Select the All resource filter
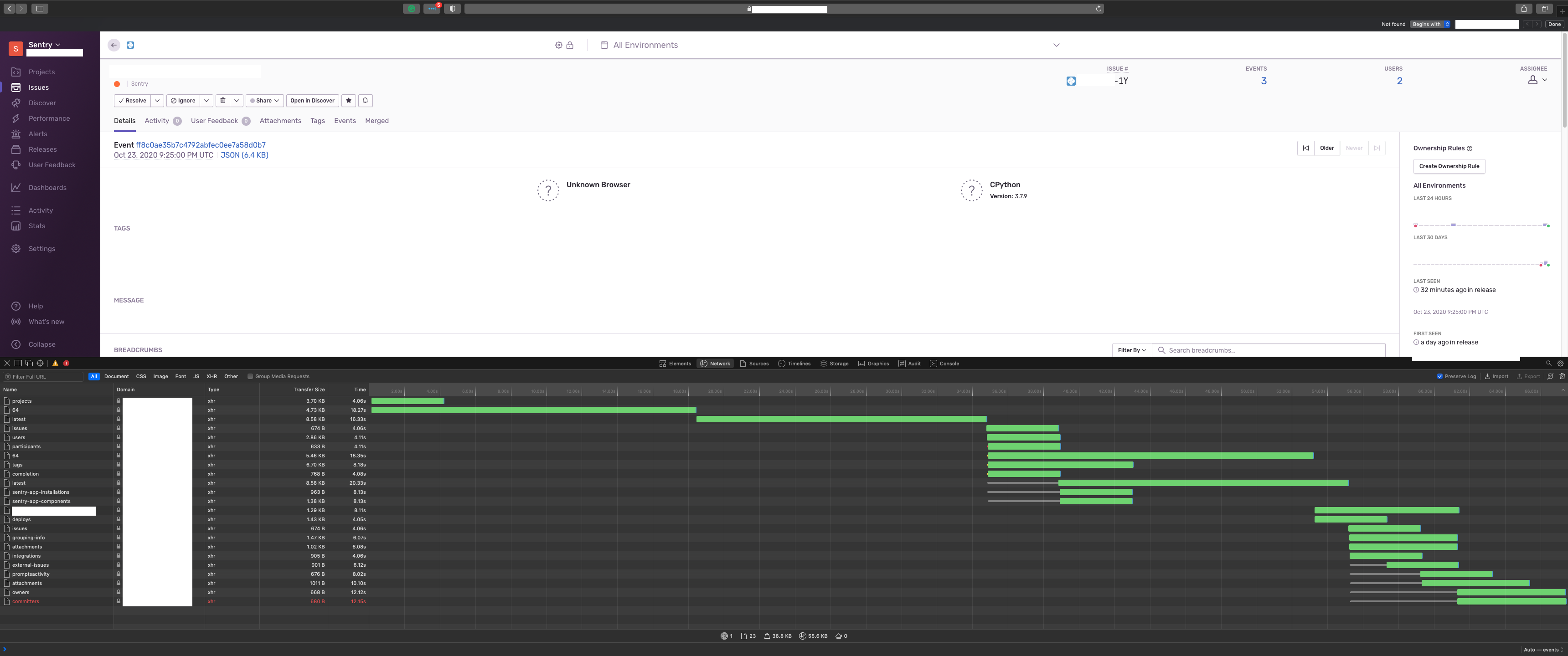Viewport: 1568px width, 656px height. click(94, 376)
